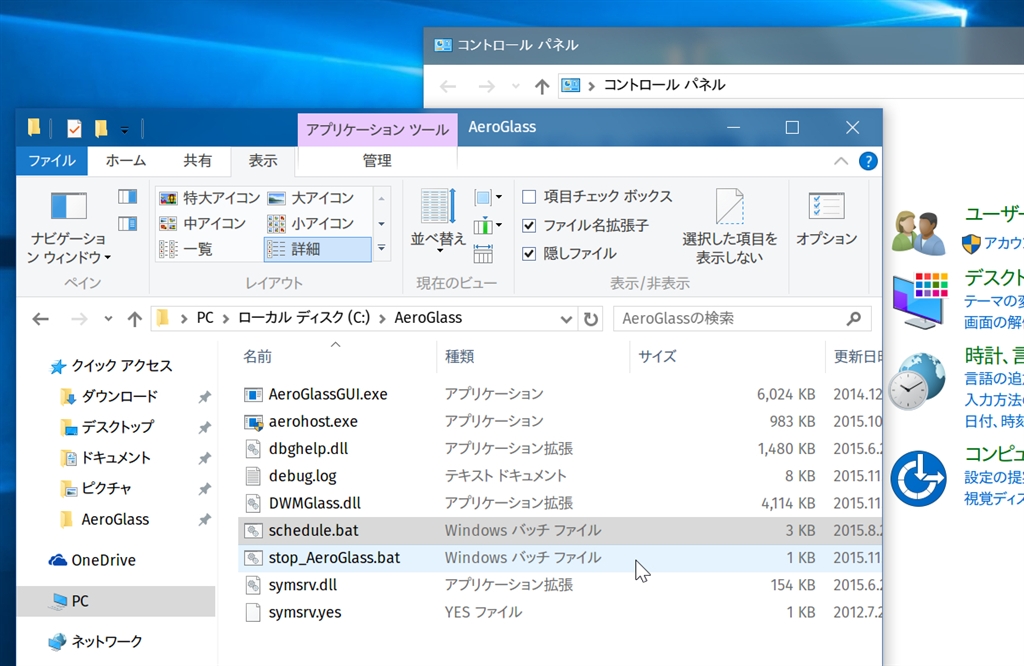Click the Navigation Pane (ナビゲーション ウィンドウ) icon

click(68, 206)
